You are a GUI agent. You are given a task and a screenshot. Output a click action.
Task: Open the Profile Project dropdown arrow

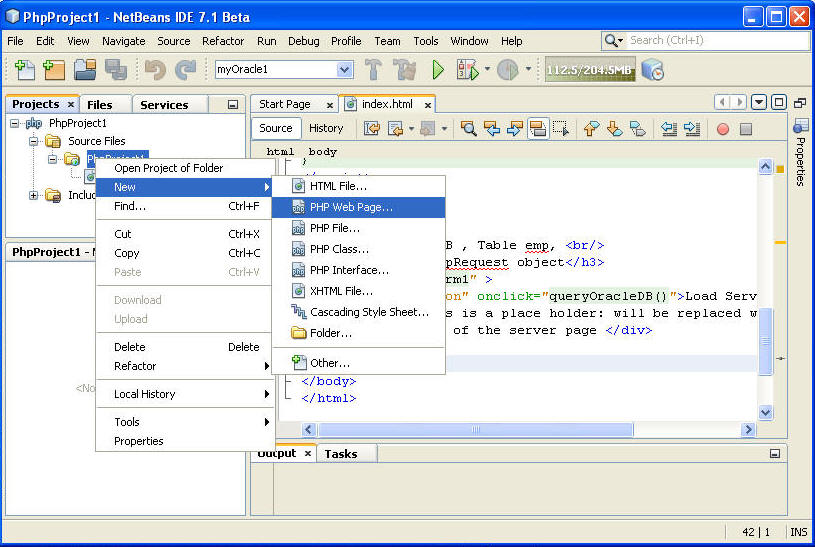pyautogui.click(x=528, y=69)
